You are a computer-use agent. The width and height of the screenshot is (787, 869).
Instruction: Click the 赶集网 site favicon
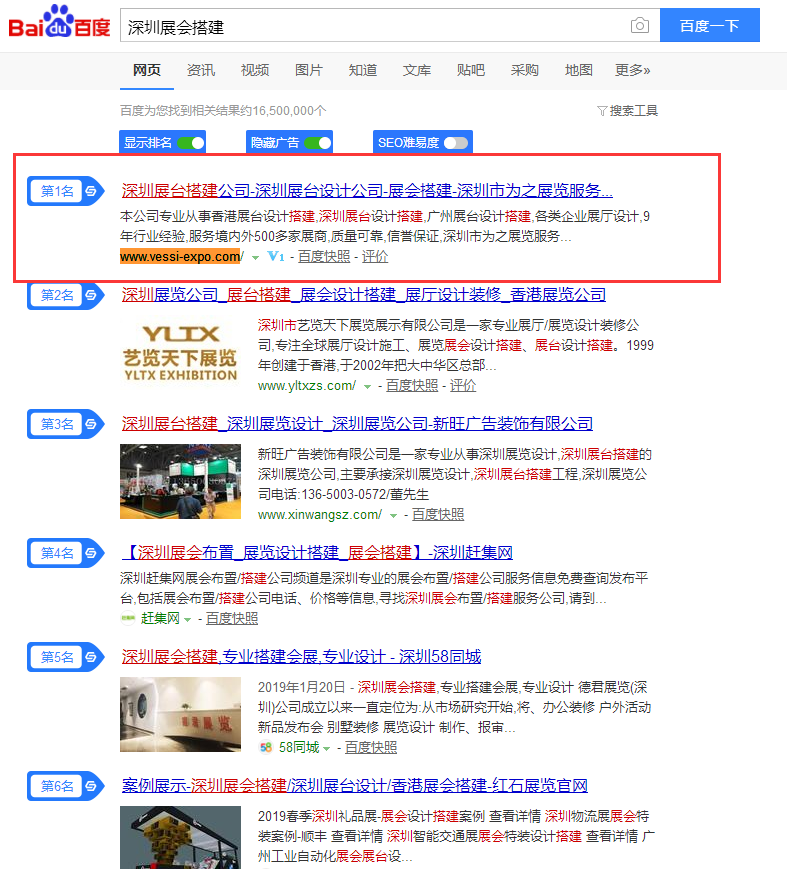point(128,618)
